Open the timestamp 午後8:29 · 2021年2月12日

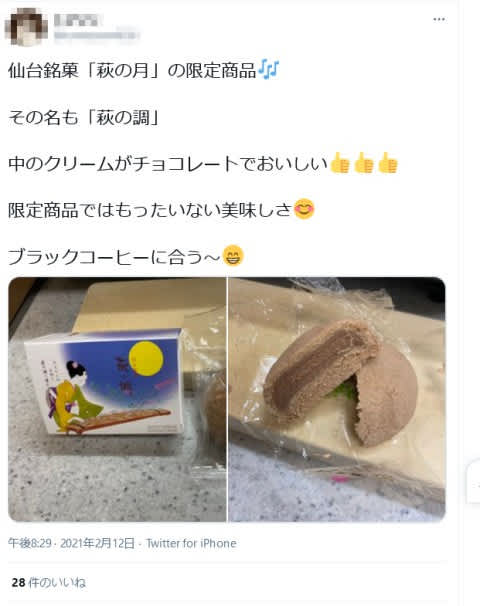(71, 543)
